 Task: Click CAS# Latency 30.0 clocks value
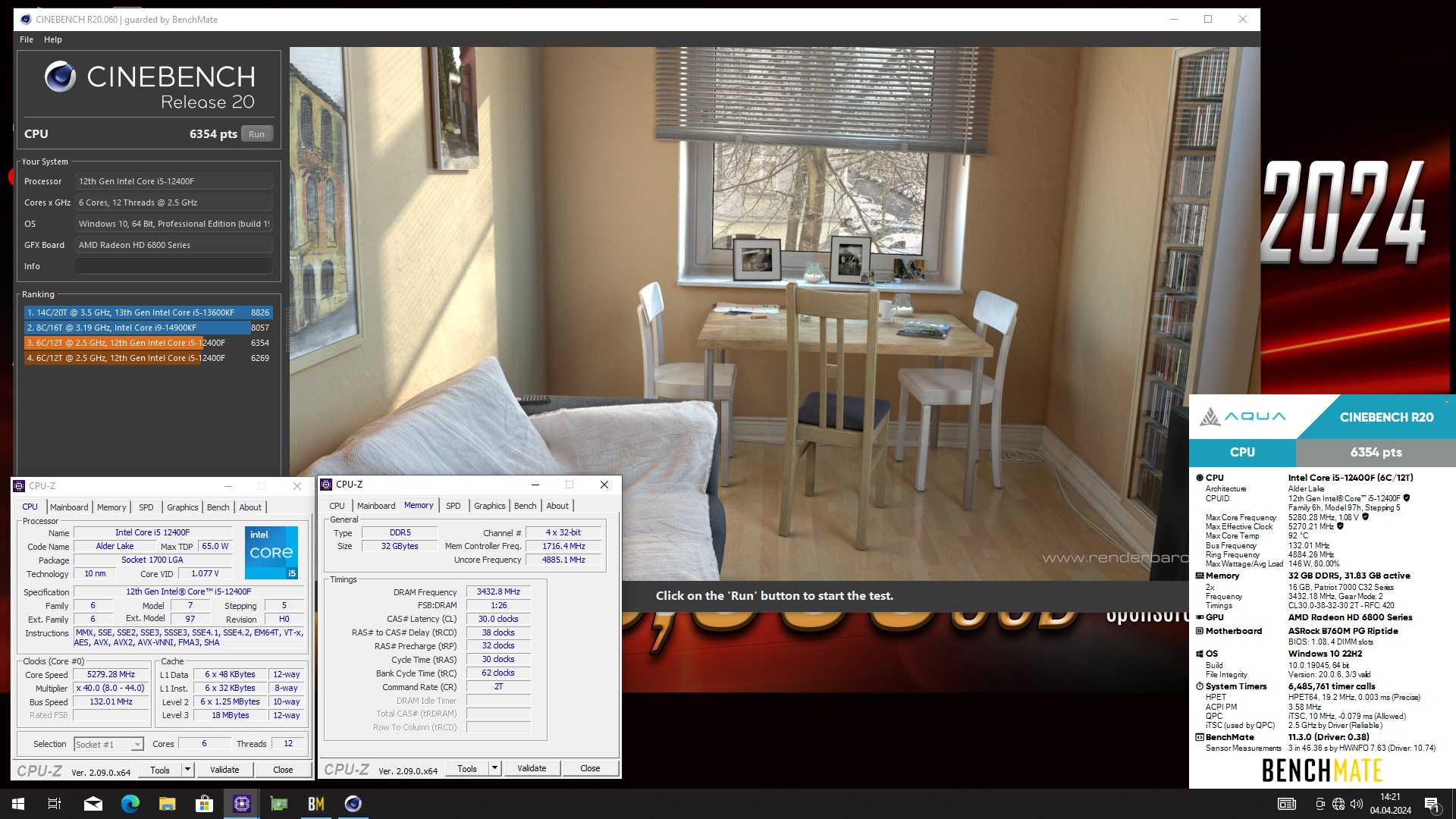tap(498, 619)
